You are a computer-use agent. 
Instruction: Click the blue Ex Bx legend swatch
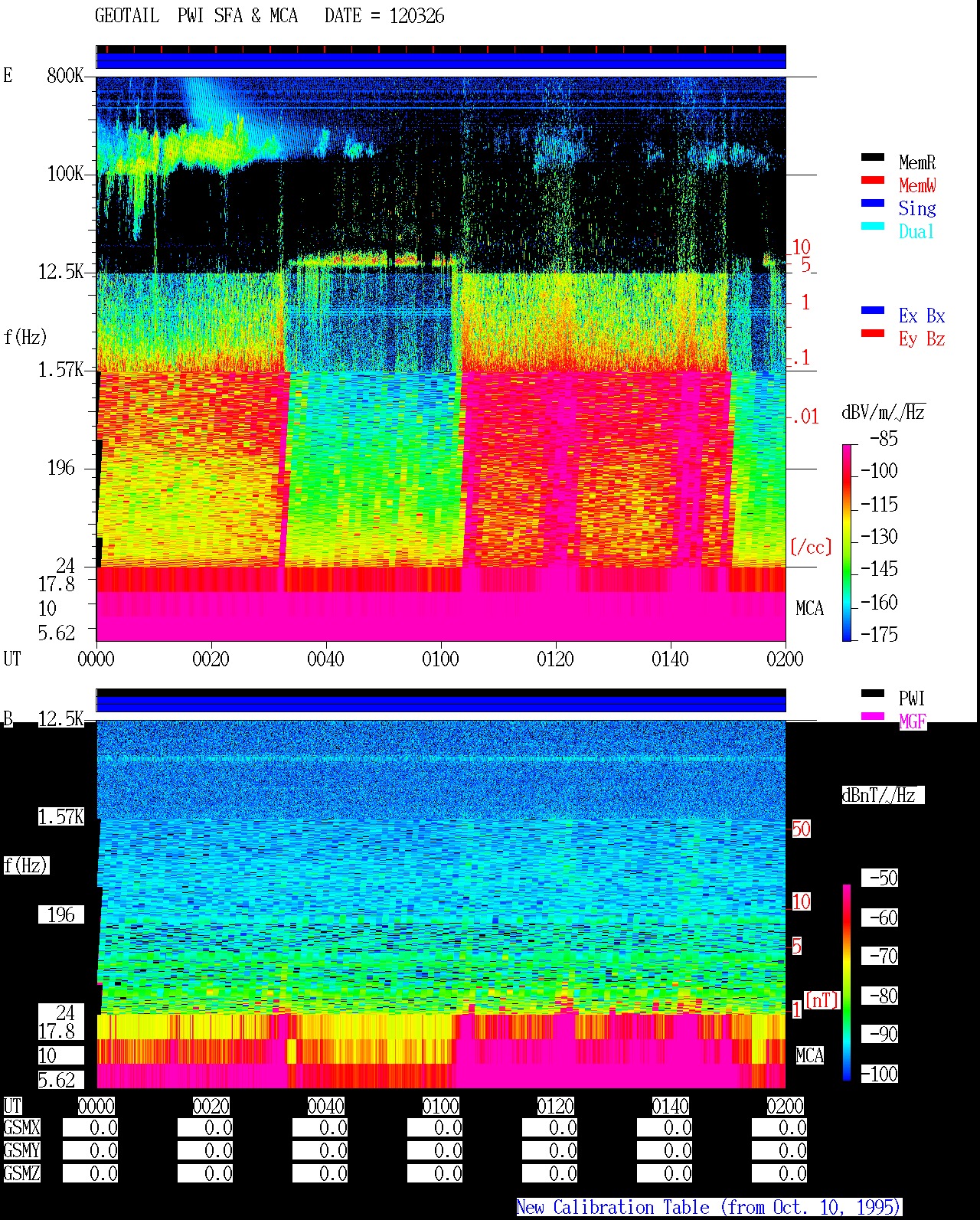[873, 311]
